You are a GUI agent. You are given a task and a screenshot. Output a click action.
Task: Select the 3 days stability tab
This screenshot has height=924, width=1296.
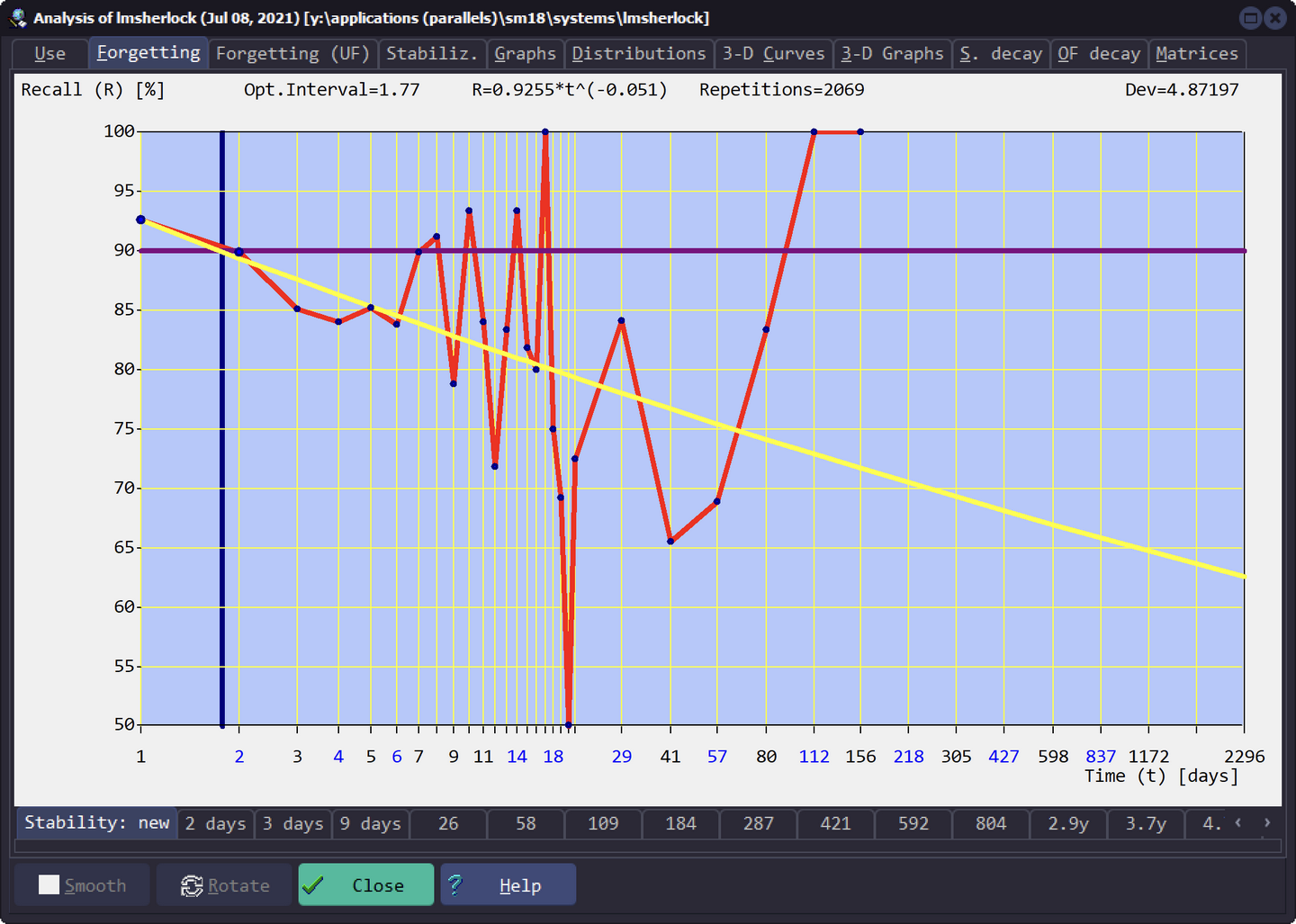tap(293, 824)
